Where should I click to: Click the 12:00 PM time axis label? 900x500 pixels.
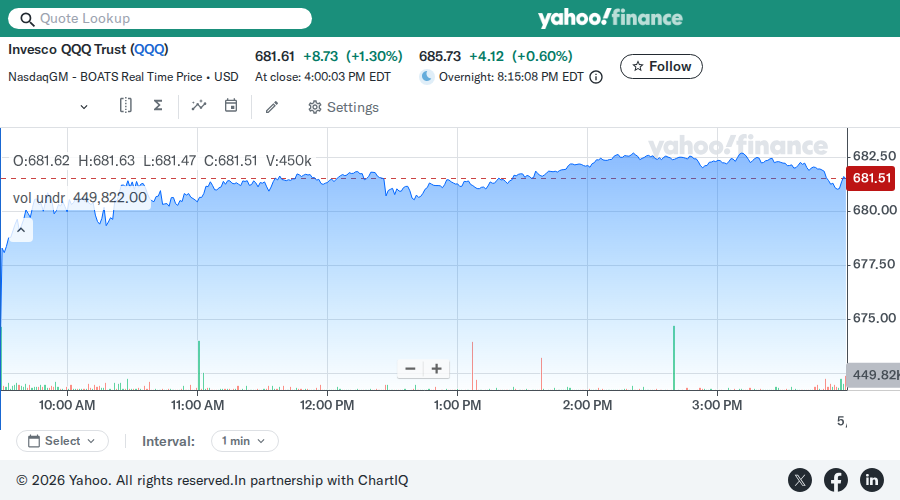327,405
